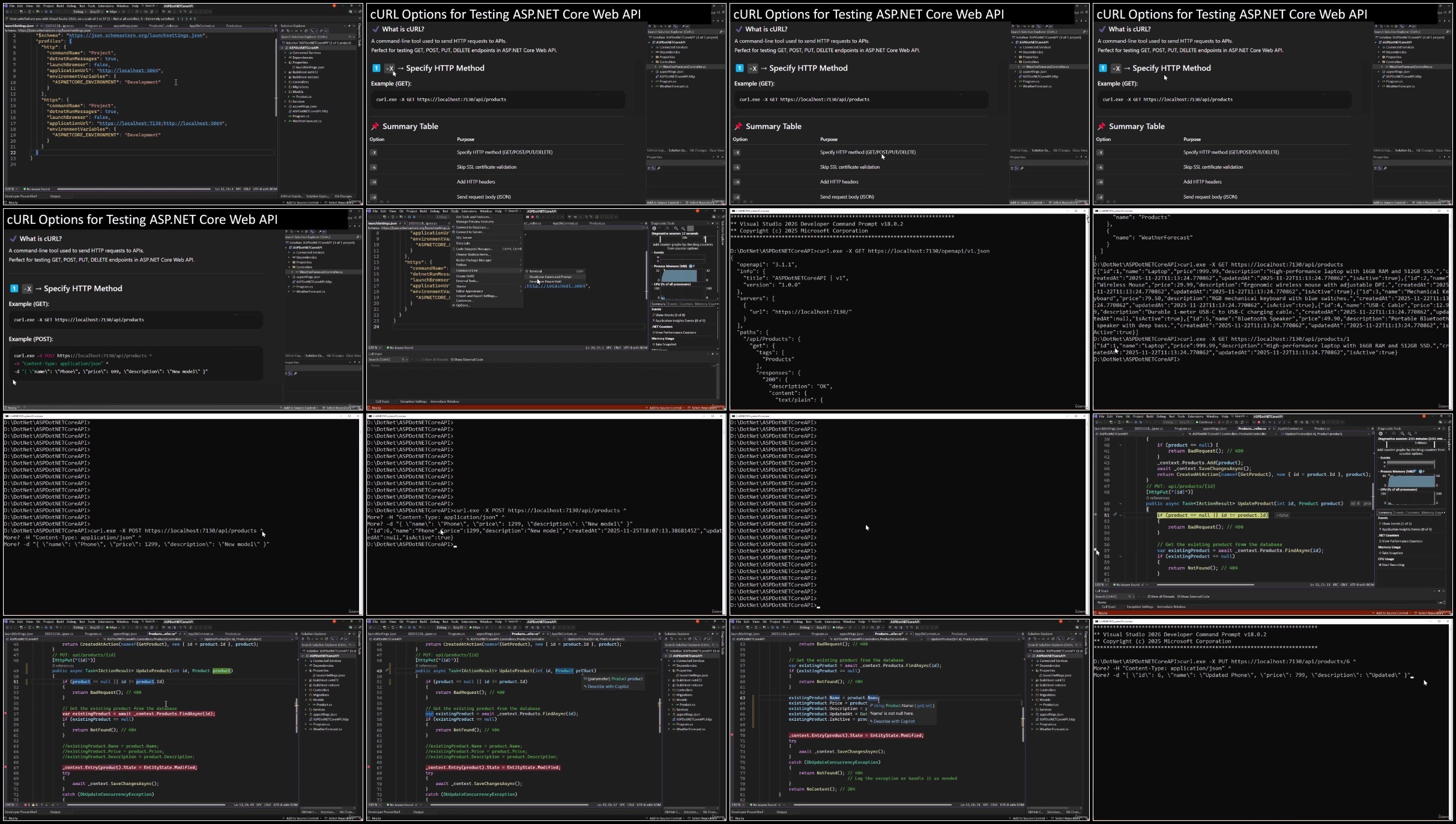The height and width of the screenshot is (824, 1456).
Task: Open settings gear for the 17 seconds diagnostics session
Action: coord(654,228)
